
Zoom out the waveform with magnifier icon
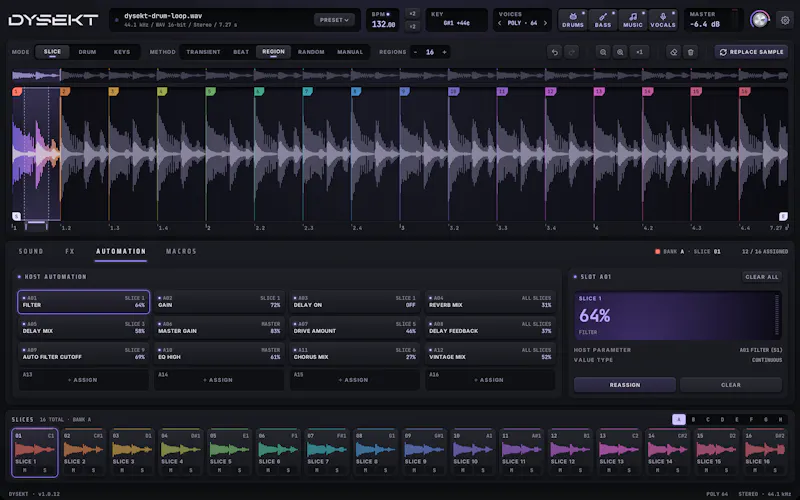[603, 52]
